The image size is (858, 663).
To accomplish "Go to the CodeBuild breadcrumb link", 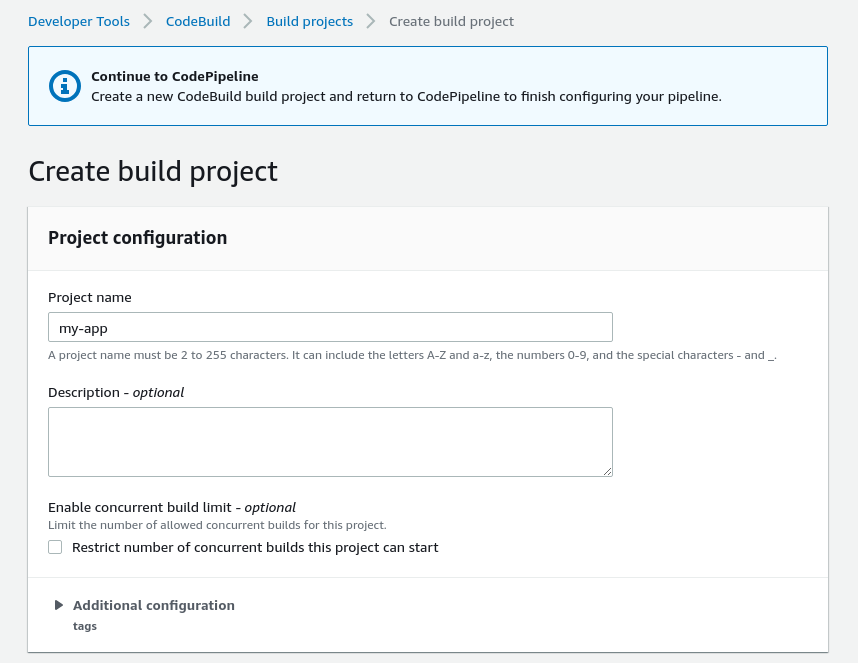I will (197, 21).
